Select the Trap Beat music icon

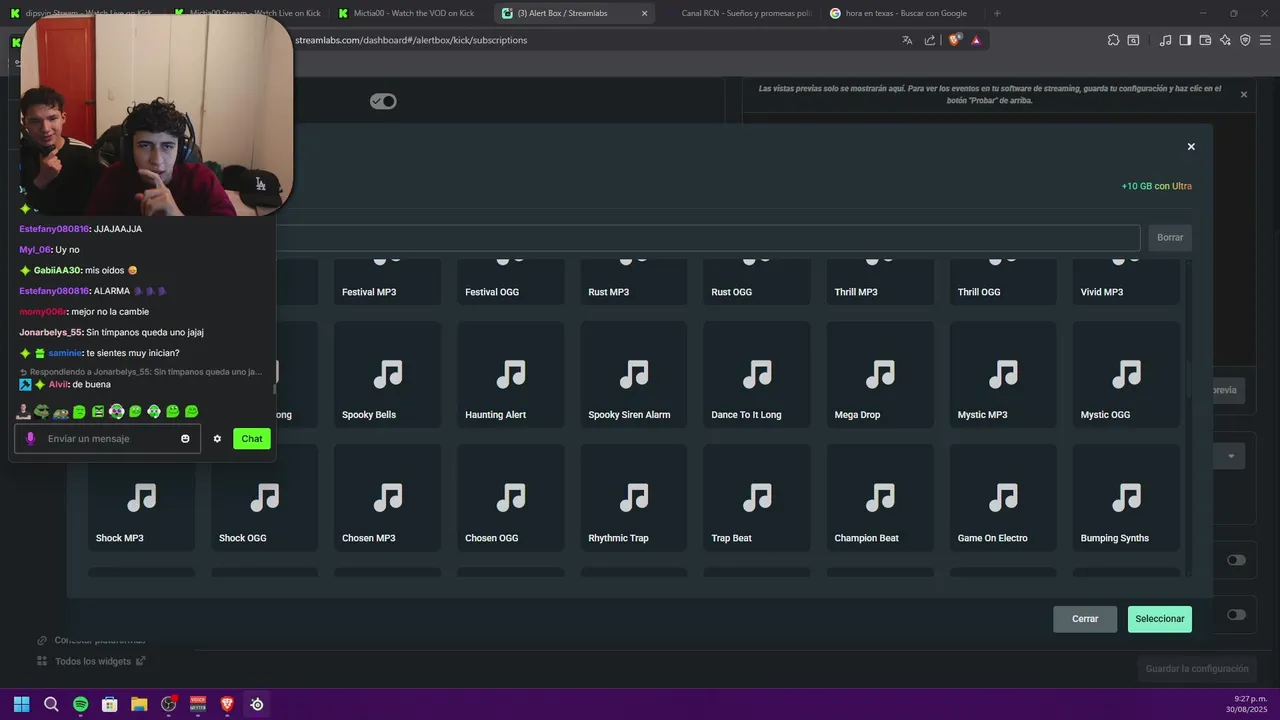[x=757, y=498]
